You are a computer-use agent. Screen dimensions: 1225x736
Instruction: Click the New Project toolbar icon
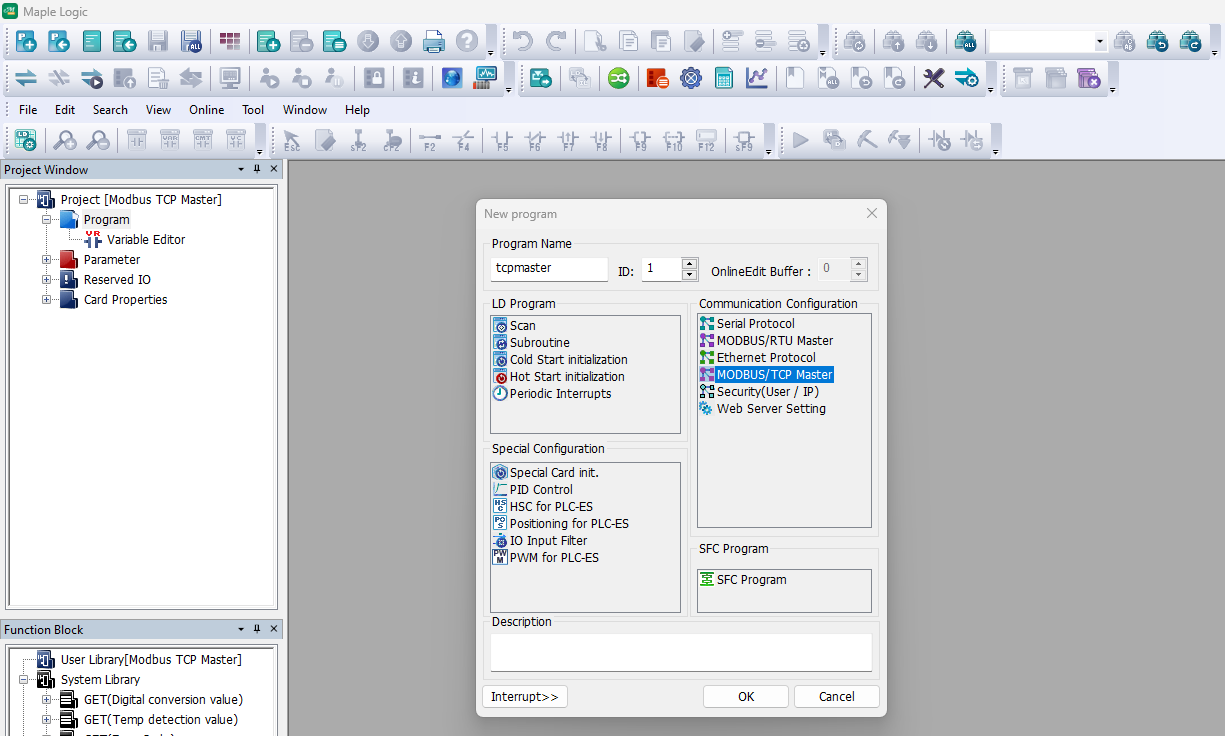pyautogui.click(x=26, y=41)
